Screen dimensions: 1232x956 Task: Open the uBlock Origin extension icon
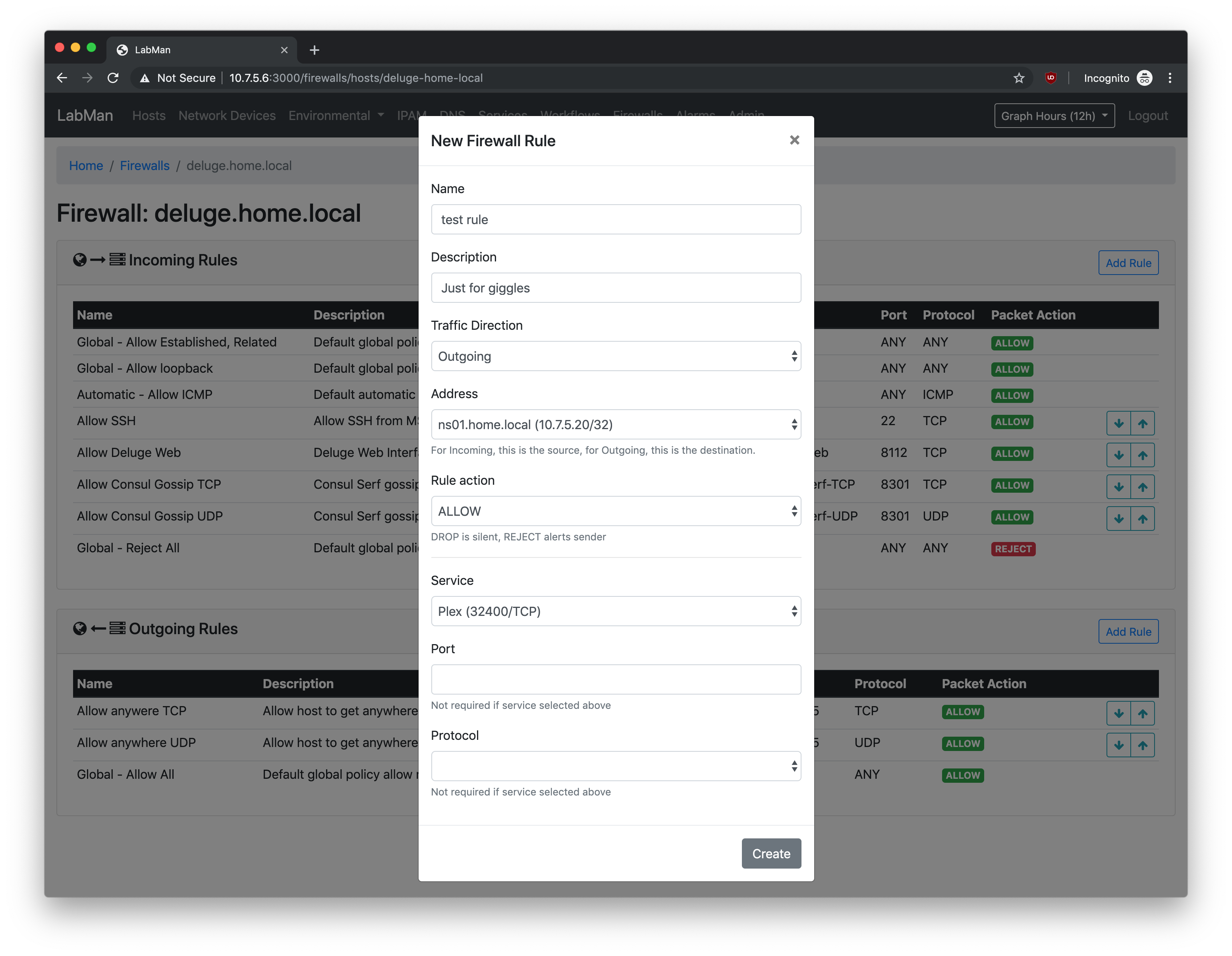(1050, 78)
